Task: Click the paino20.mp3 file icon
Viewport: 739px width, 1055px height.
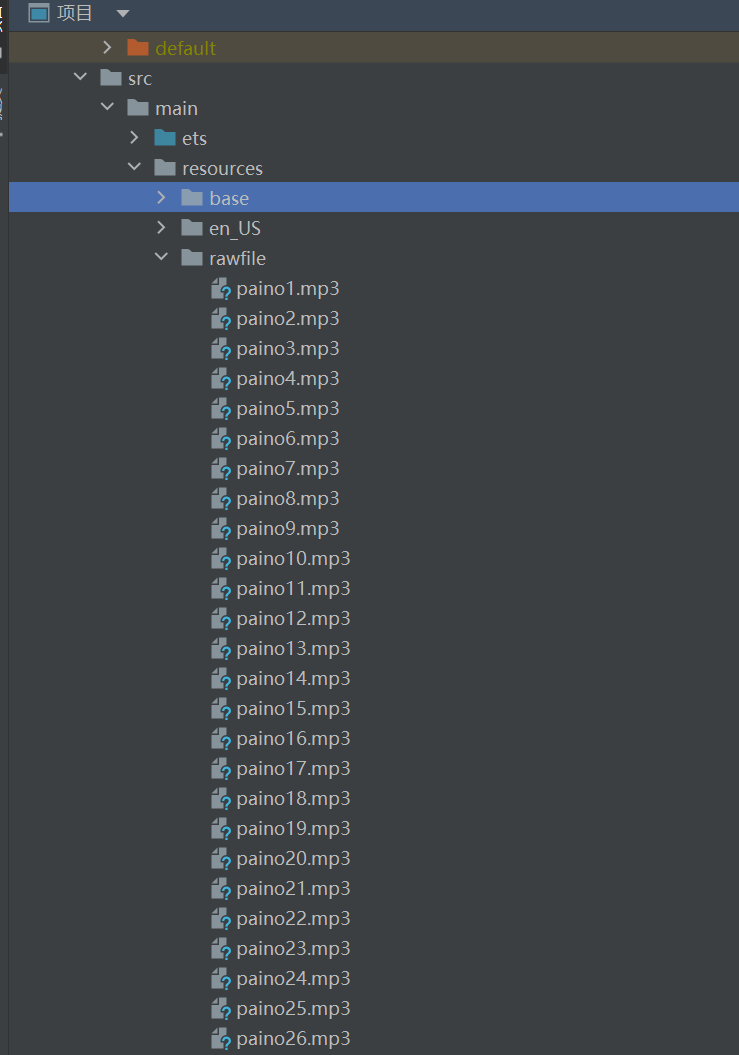Action: [x=221, y=859]
